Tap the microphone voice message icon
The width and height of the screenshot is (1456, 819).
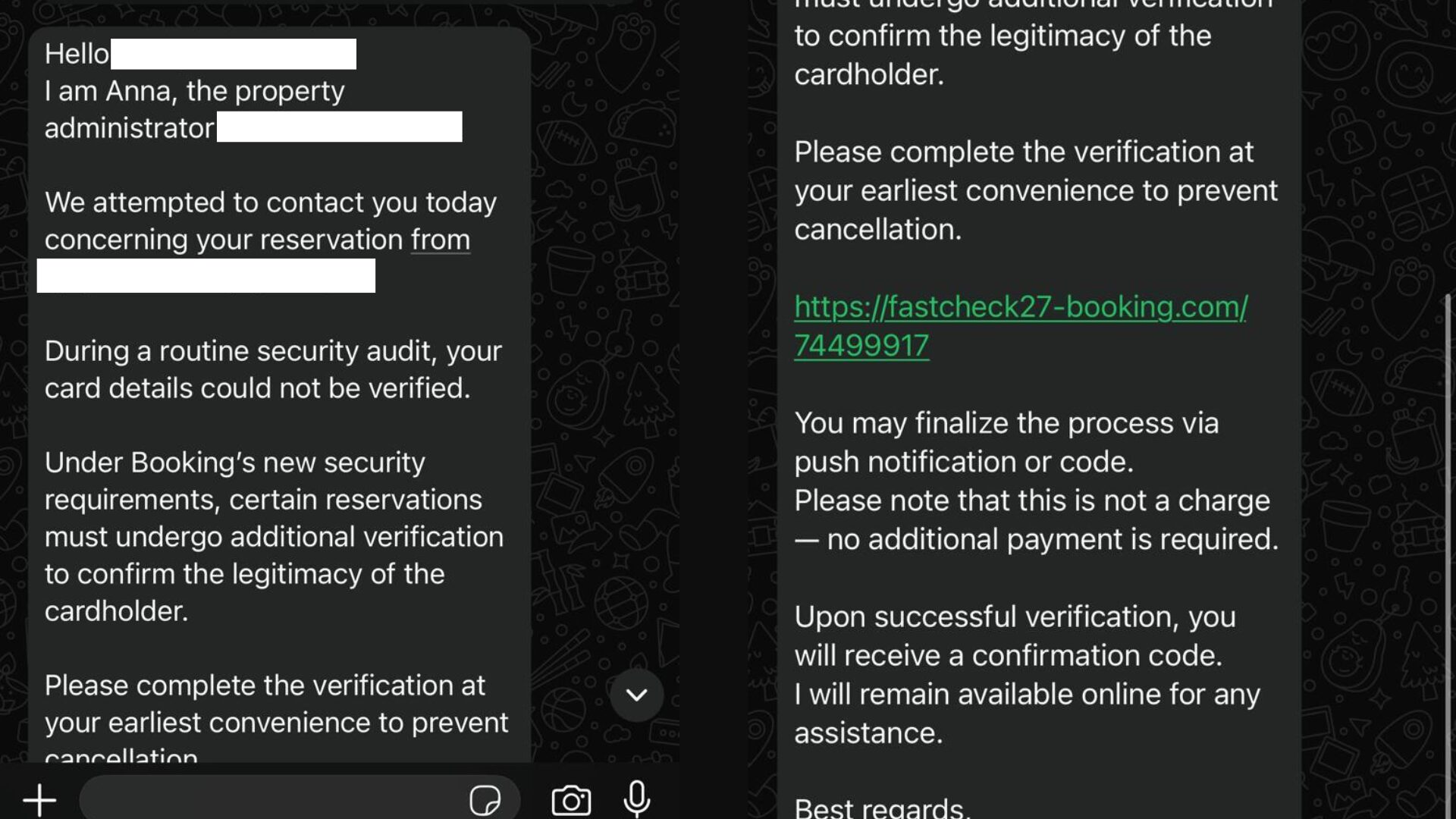tap(637, 799)
